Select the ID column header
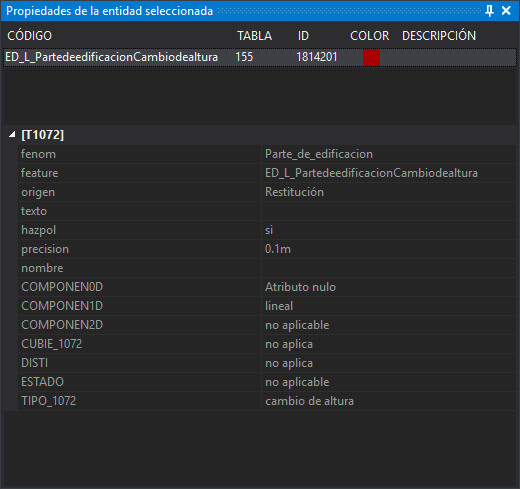The width and height of the screenshot is (520, 489). 303,36
